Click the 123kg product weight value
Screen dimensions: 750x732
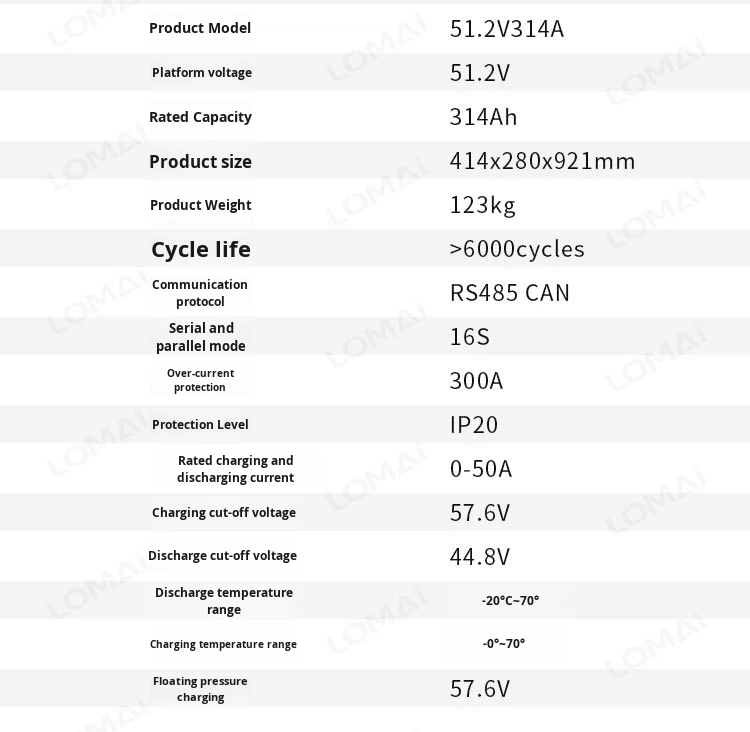[x=483, y=205]
